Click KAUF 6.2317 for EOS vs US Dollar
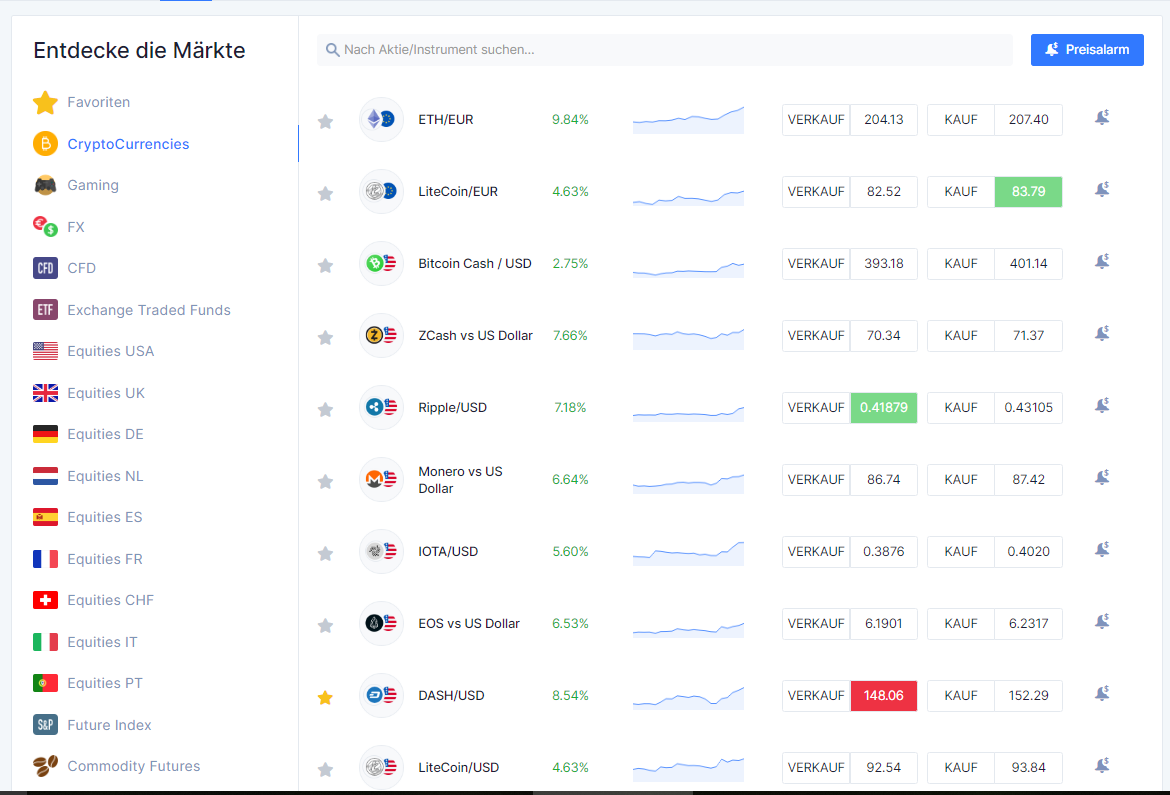The height and width of the screenshot is (795, 1170). [x=995, y=623]
